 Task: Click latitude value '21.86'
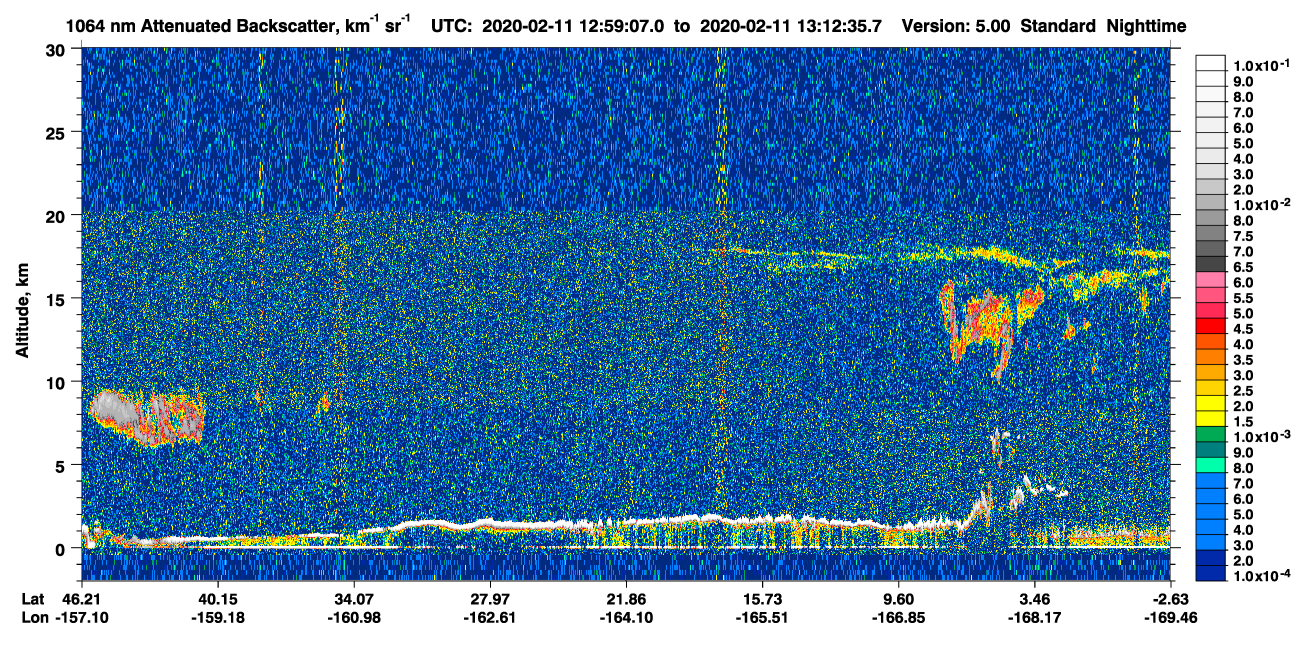pyautogui.click(x=625, y=599)
